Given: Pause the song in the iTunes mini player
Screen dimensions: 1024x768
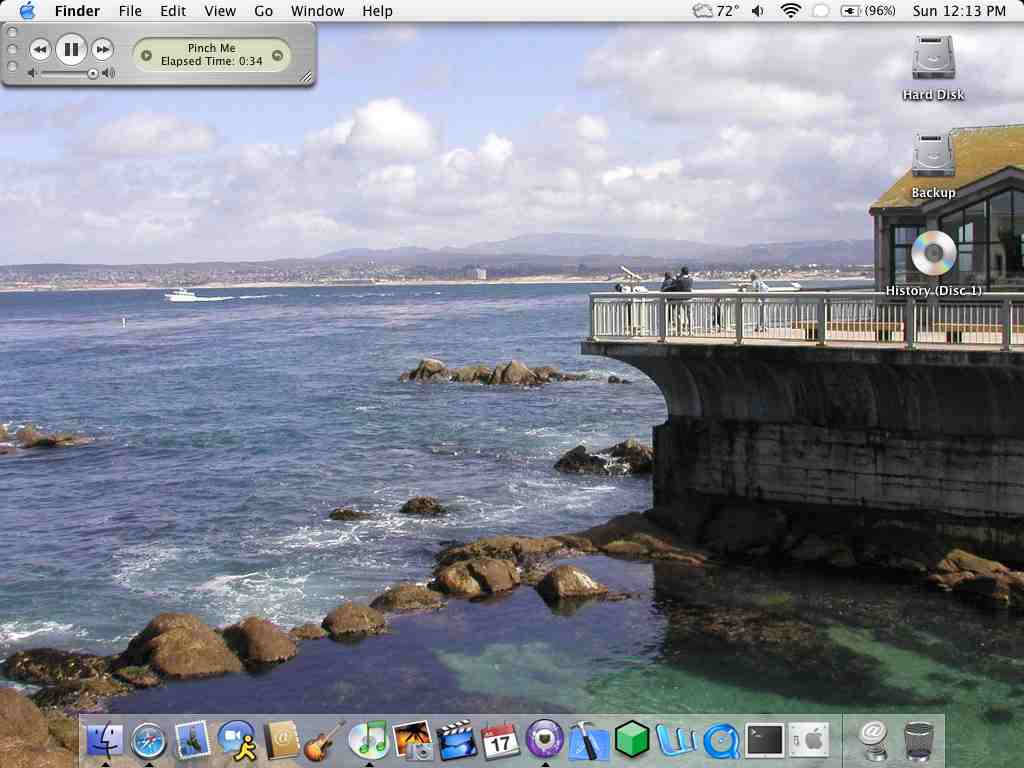Looking at the screenshot, I should [71, 49].
